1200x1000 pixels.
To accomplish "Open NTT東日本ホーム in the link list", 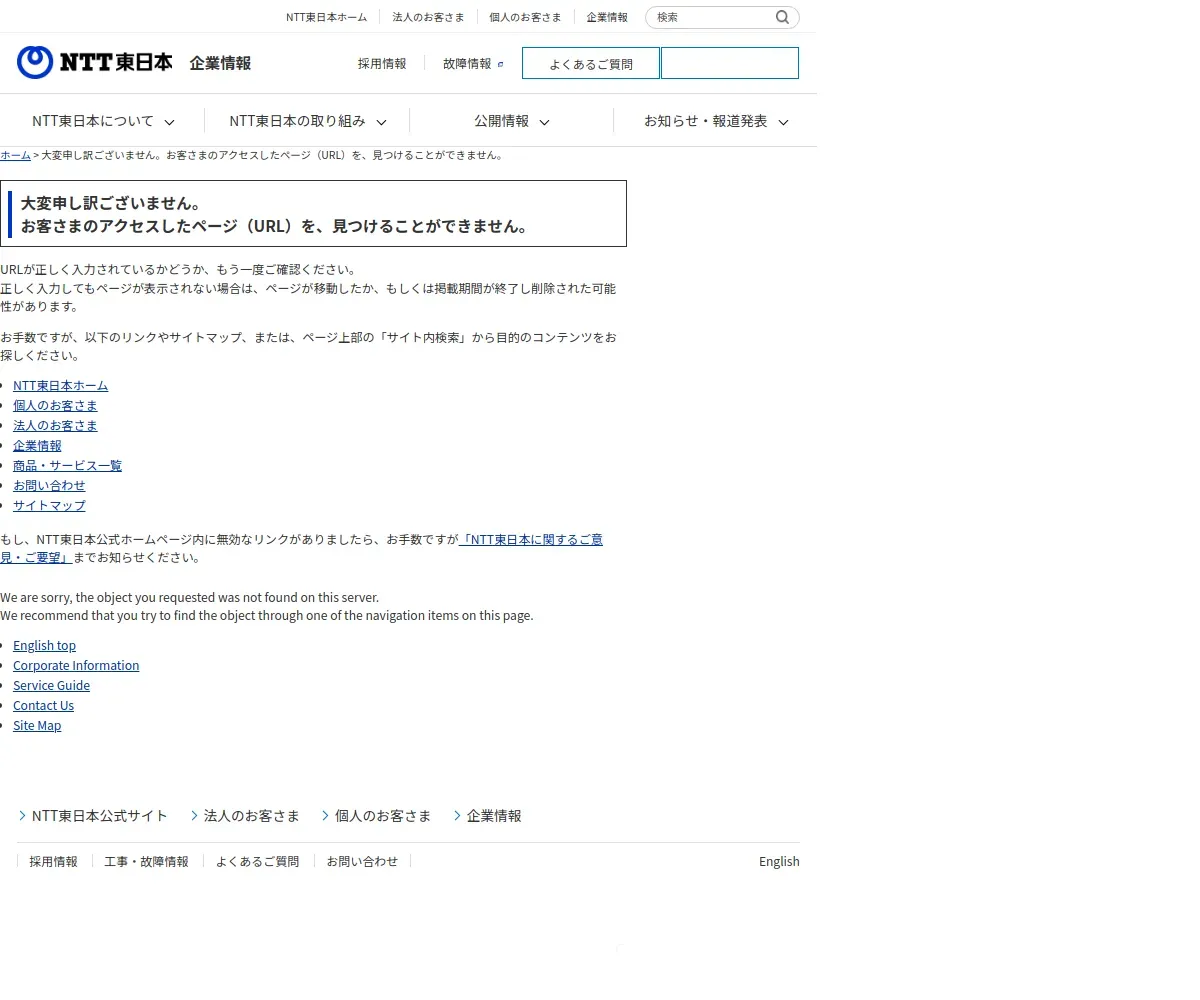I will (x=60, y=385).
